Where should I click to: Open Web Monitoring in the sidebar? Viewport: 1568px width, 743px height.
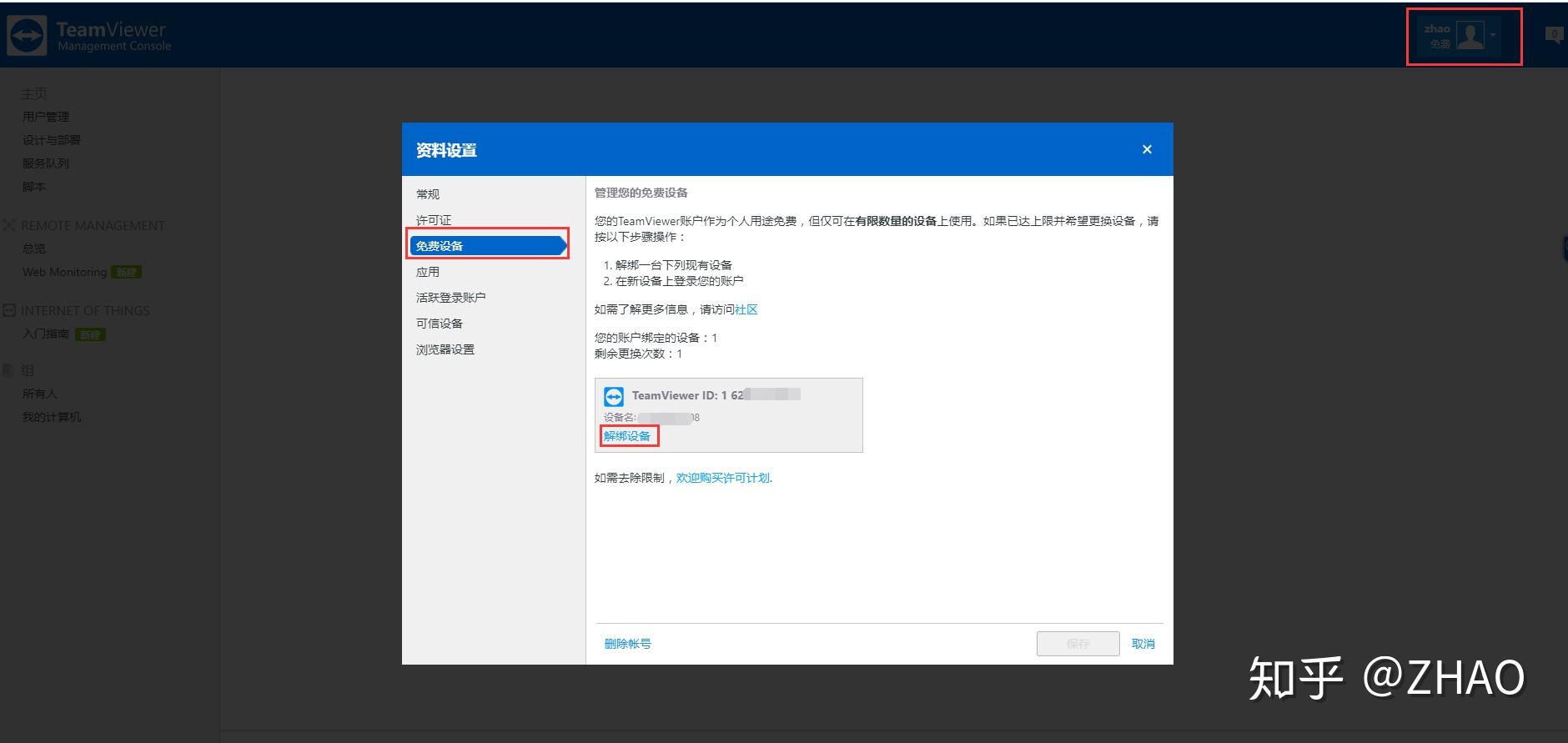(x=65, y=272)
